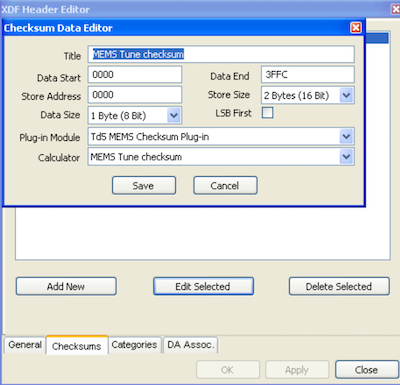Click Delete Selected button

339,286
